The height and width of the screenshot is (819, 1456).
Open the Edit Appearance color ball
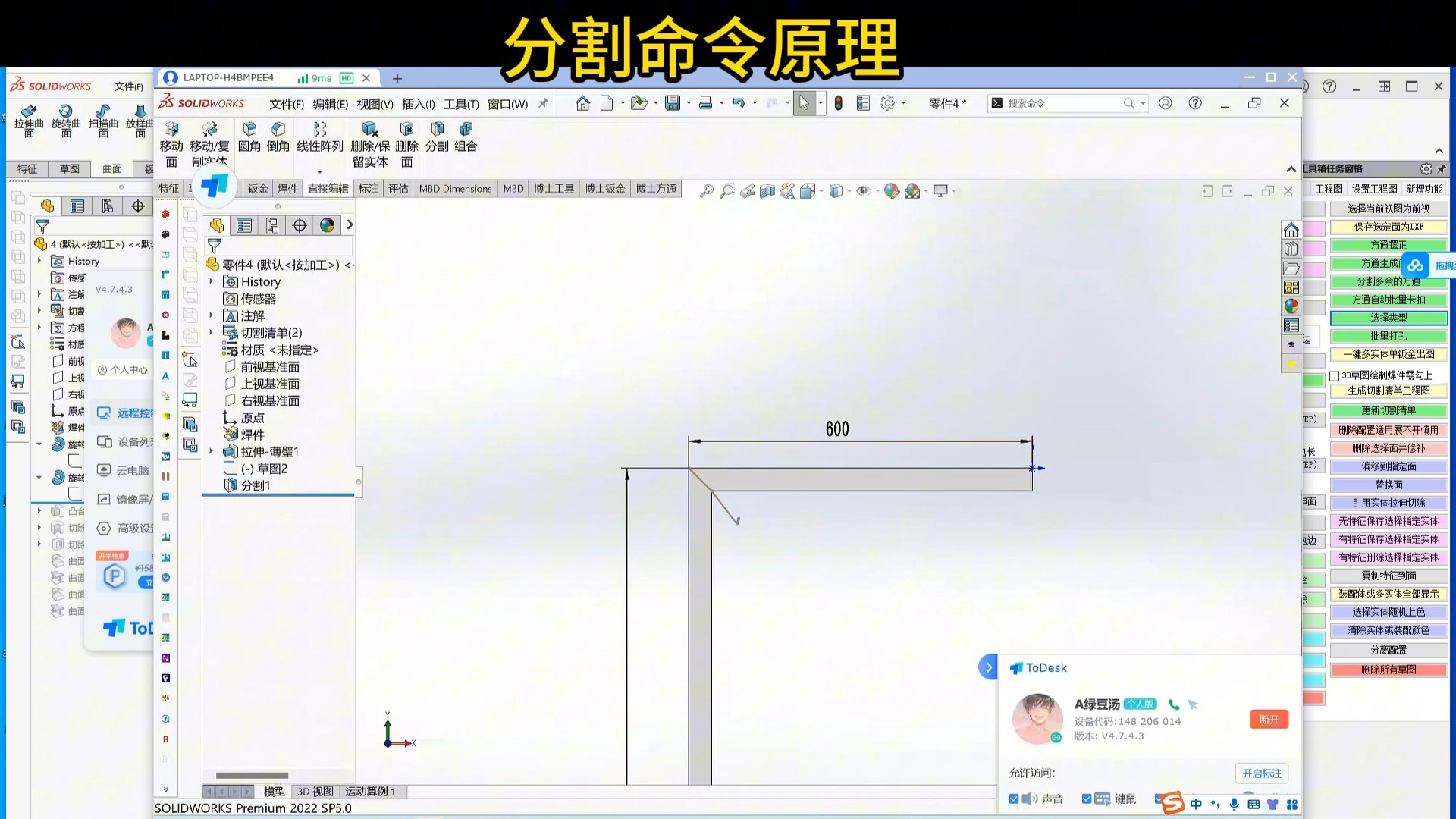click(892, 190)
